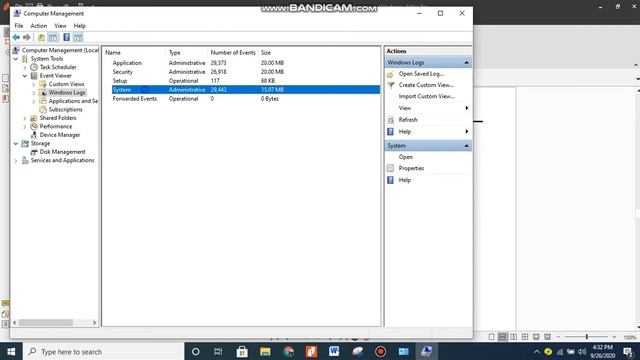This screenshot has height=360, width=640.
Task: Collapse the System actions section
Action: (x=466, y=146)
